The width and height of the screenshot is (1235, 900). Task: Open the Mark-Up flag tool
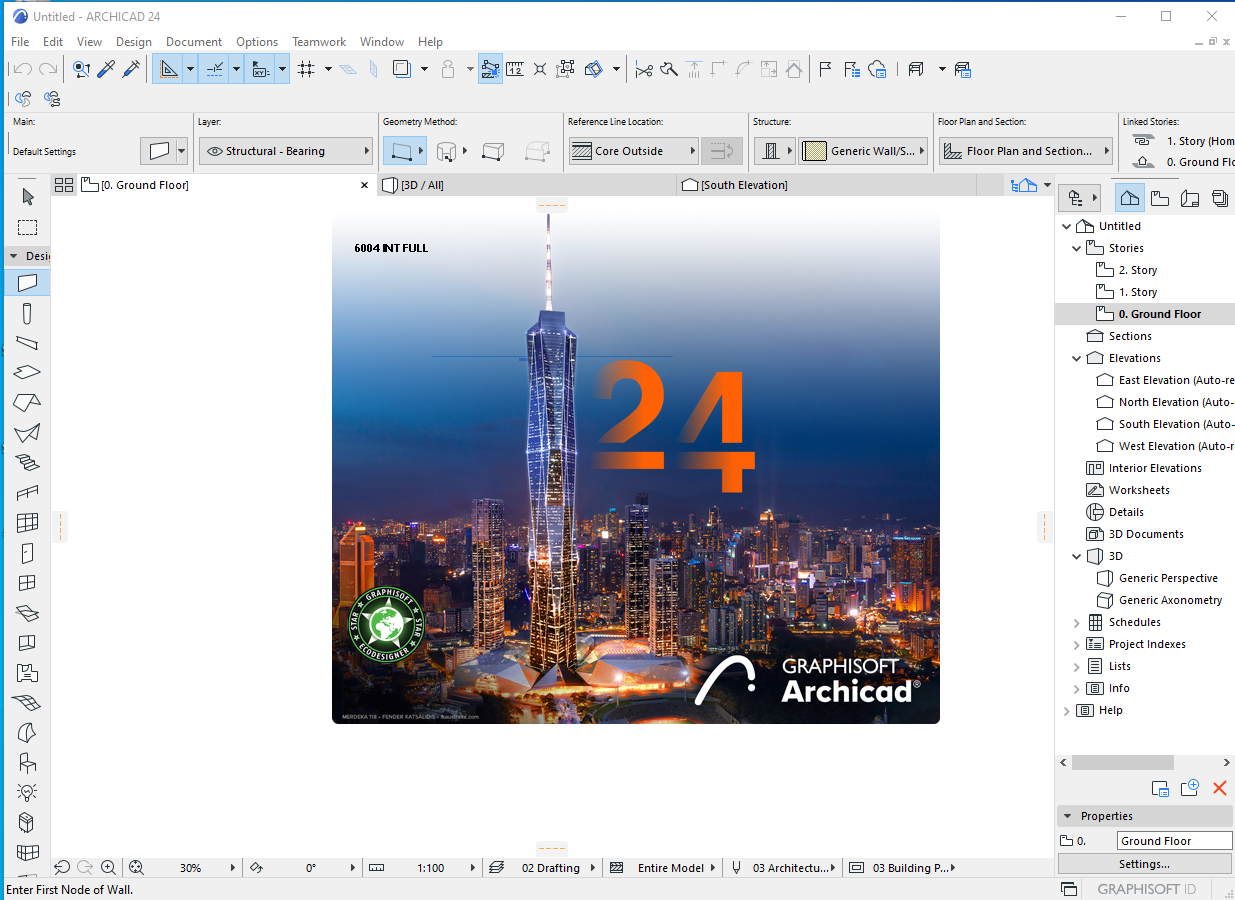point(826,69)
